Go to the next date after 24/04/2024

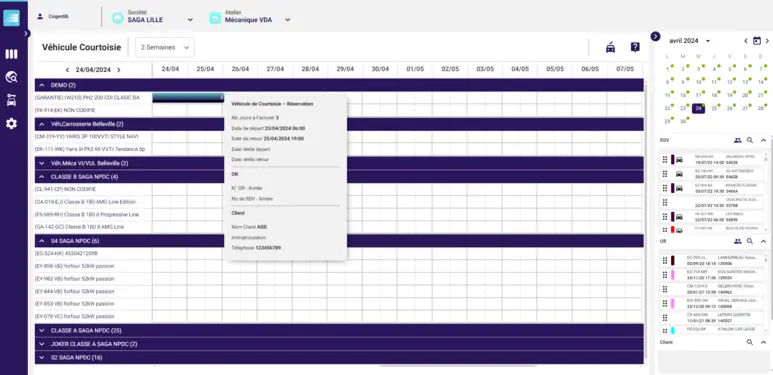(x=119, y=70)
